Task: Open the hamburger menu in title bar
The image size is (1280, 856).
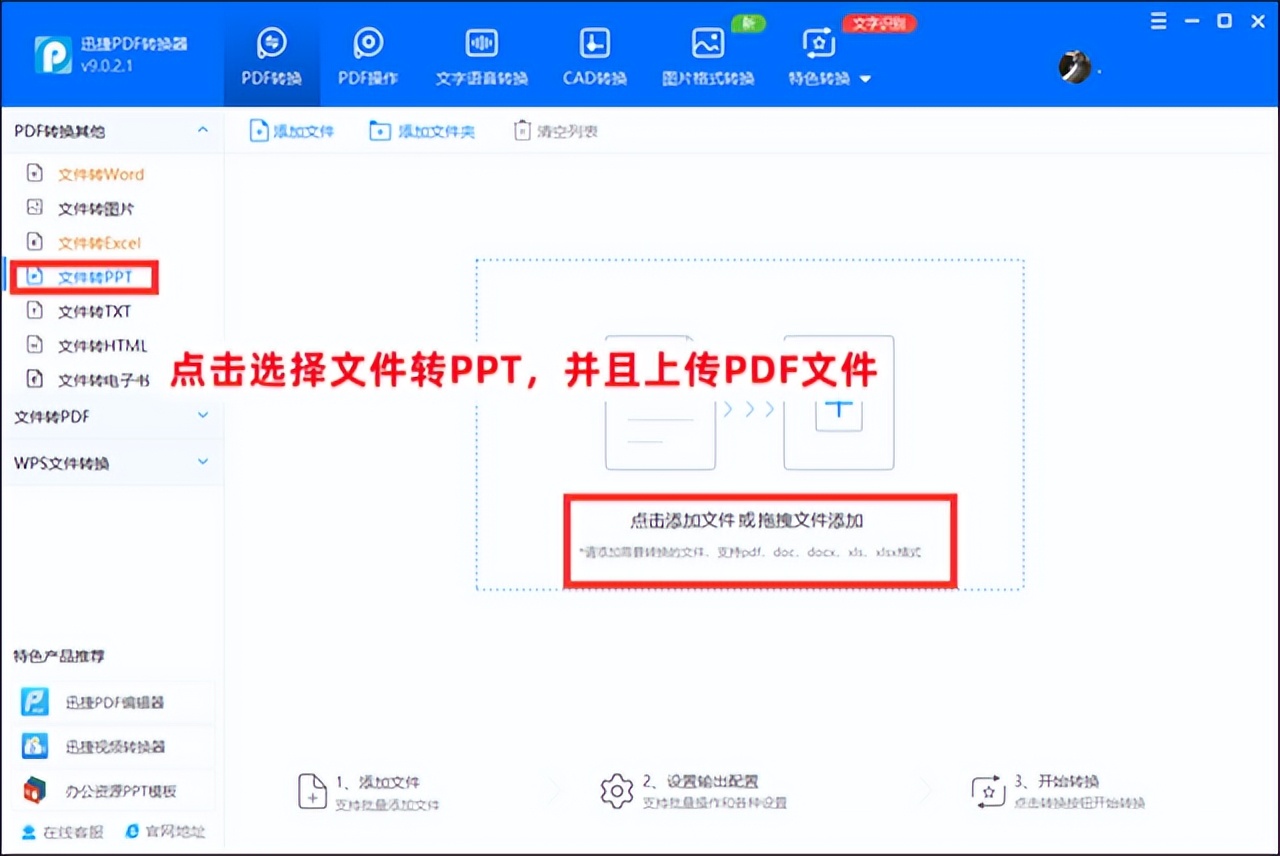Action: pyautogui.click(x=1159, y=21)
